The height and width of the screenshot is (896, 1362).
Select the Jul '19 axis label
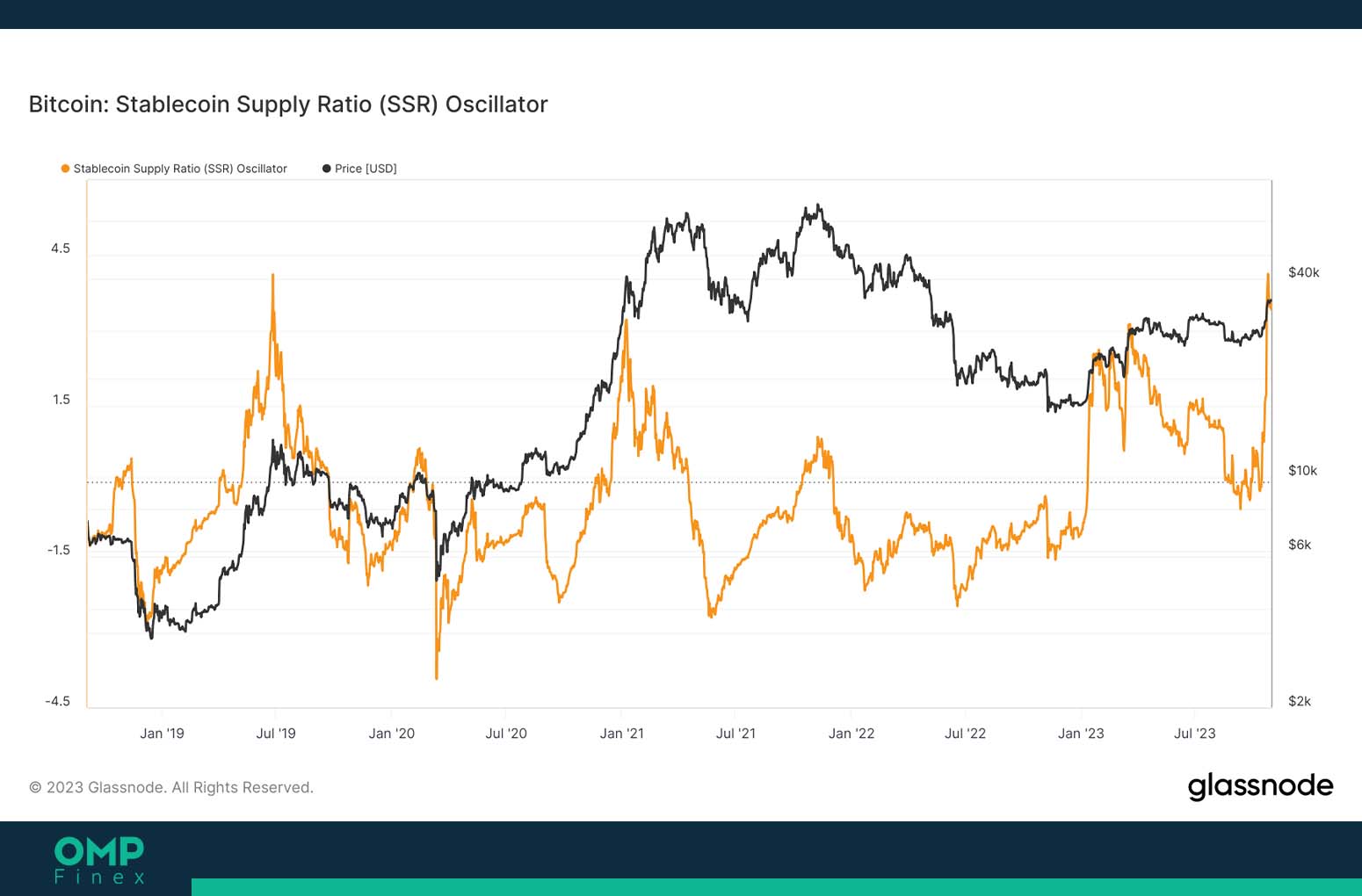pyautogui.click(x=276, y=733)
